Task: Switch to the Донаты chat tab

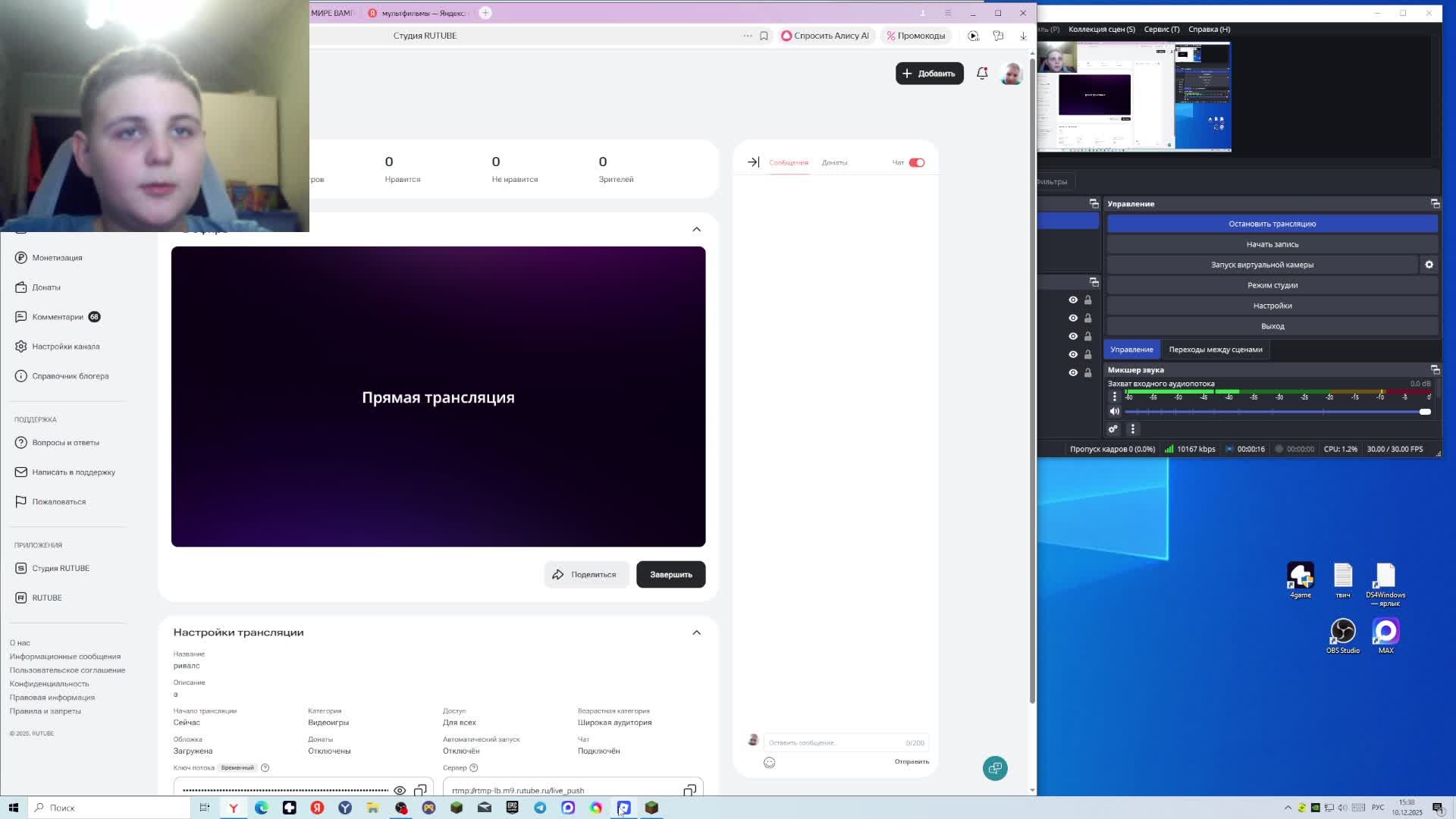Action: [834, 162]
